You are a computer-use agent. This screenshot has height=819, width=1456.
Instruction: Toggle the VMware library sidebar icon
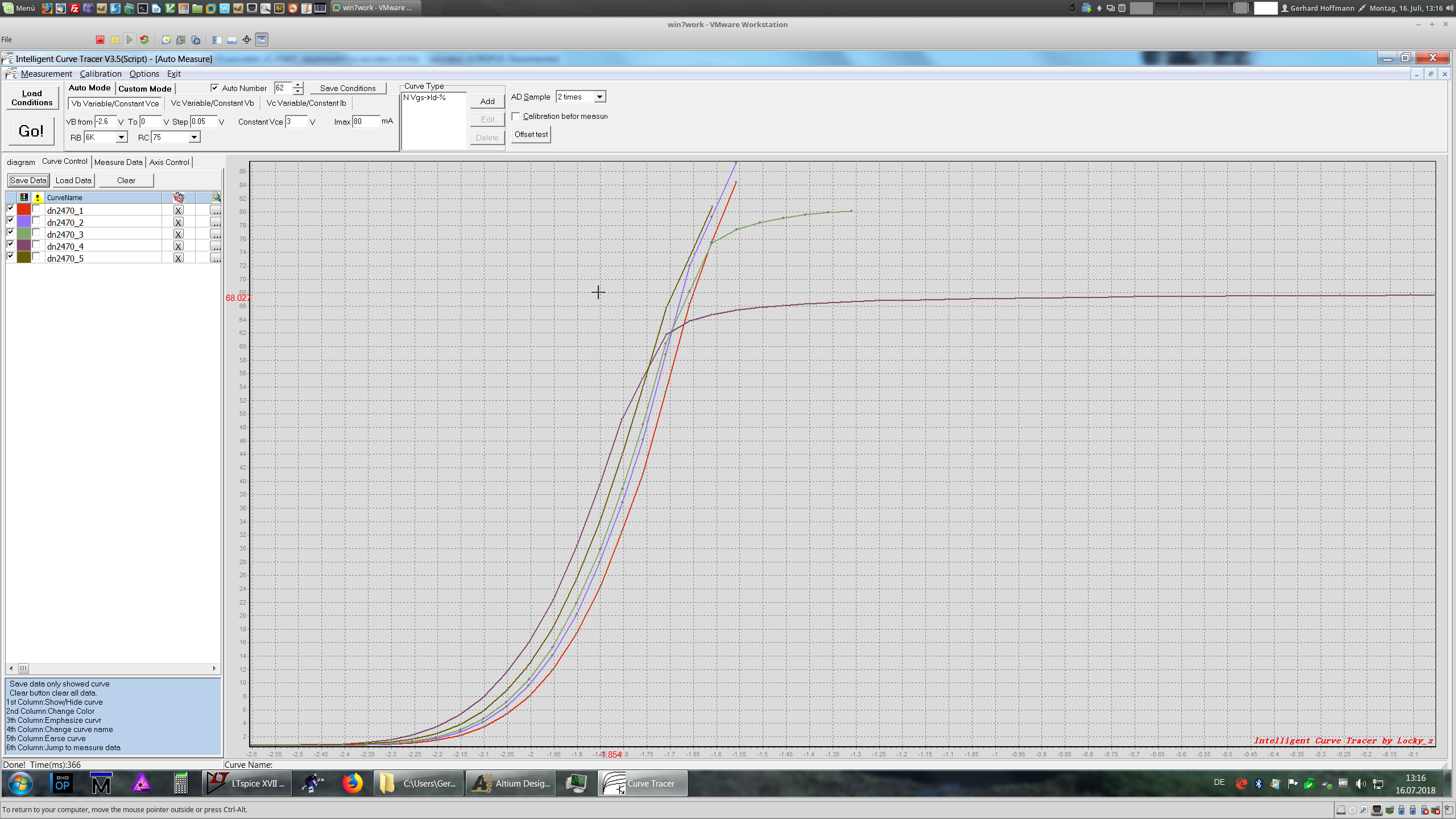coord(217,40)
